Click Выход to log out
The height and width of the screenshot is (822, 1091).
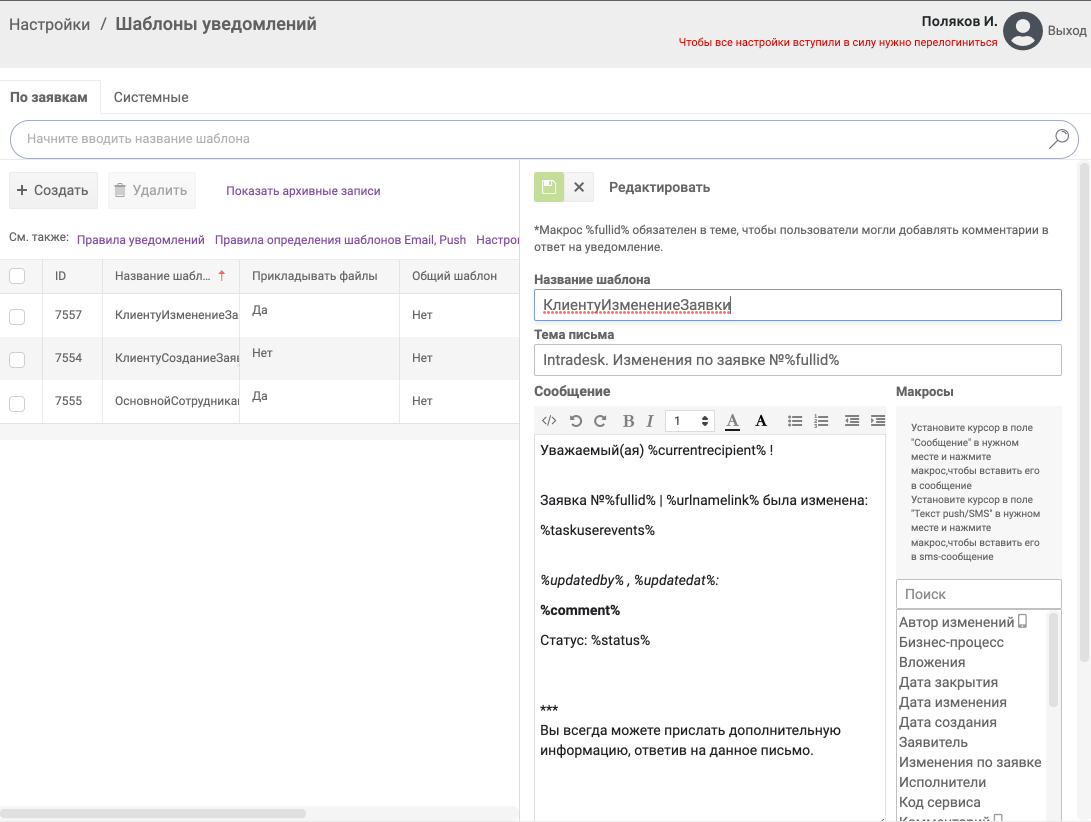coord(1067,31)
